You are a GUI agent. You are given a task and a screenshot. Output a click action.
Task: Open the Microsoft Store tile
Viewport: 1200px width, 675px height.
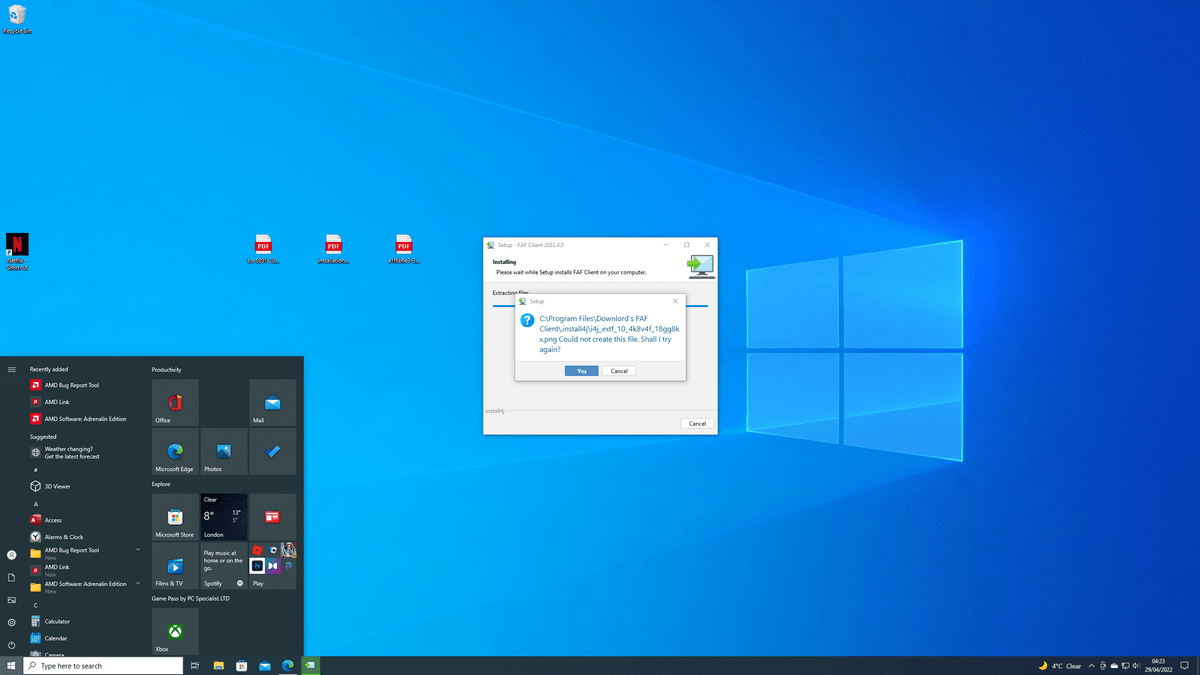[x=175, y=517]
